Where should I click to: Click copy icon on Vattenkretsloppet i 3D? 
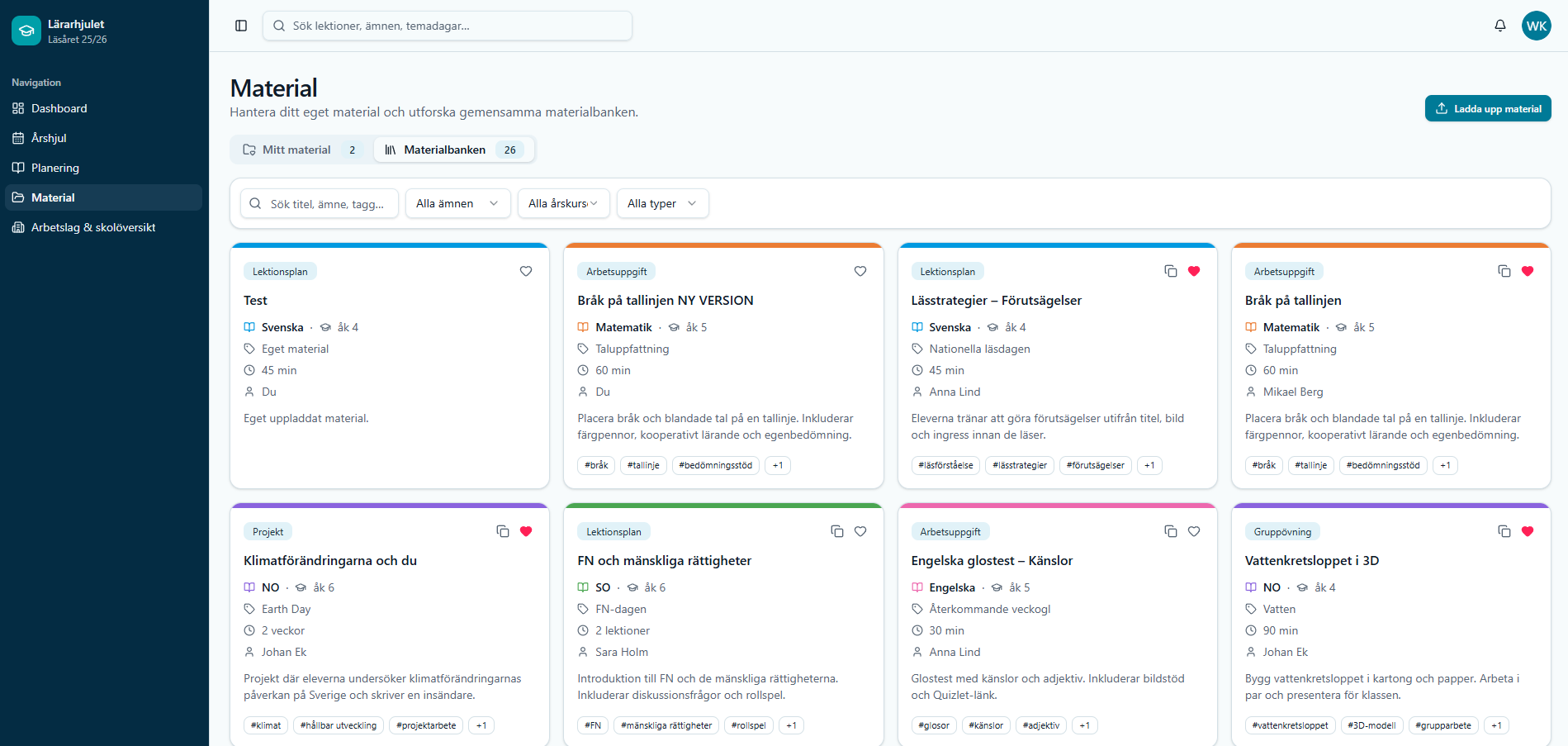coord(1504,531)
